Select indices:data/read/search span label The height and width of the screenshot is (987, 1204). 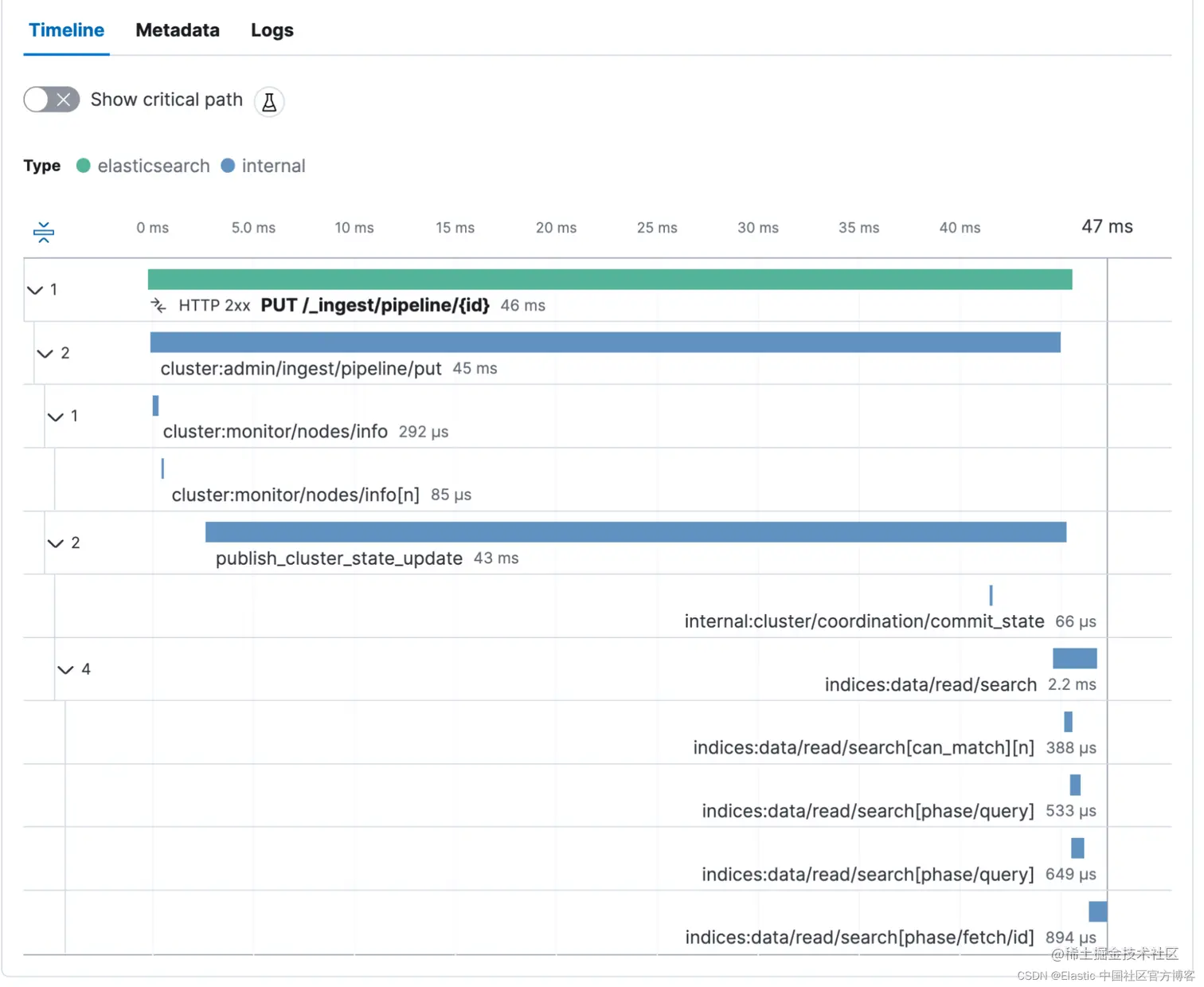(931, 684)
